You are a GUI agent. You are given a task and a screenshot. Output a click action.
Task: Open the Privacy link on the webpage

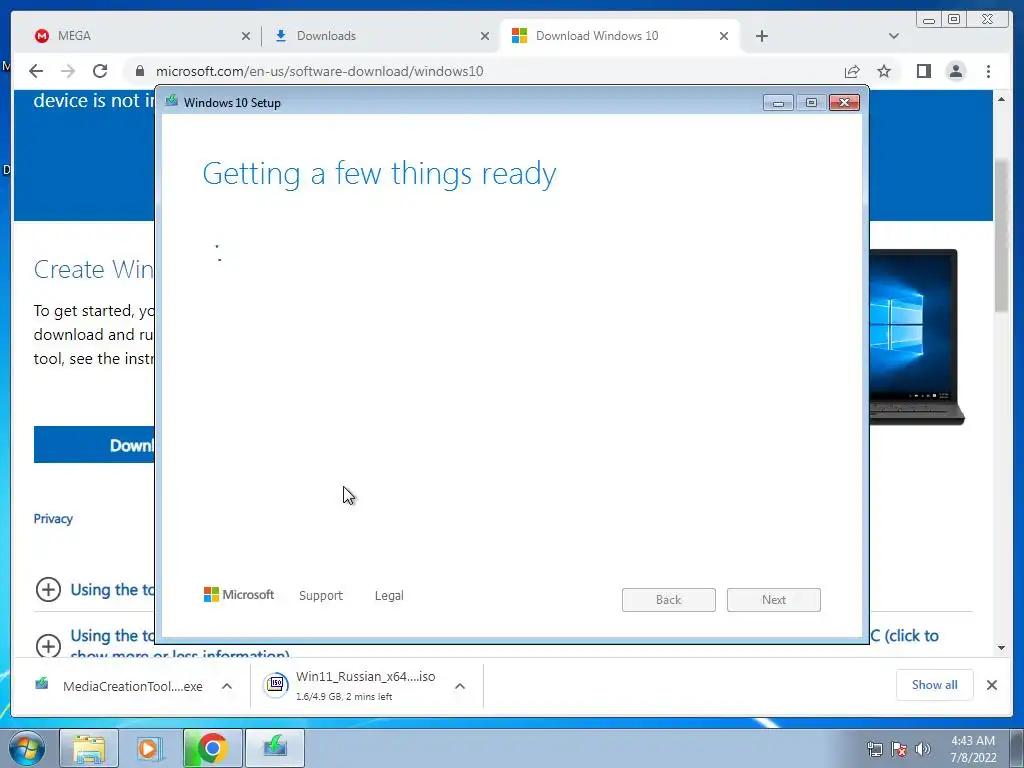point(53,519)
